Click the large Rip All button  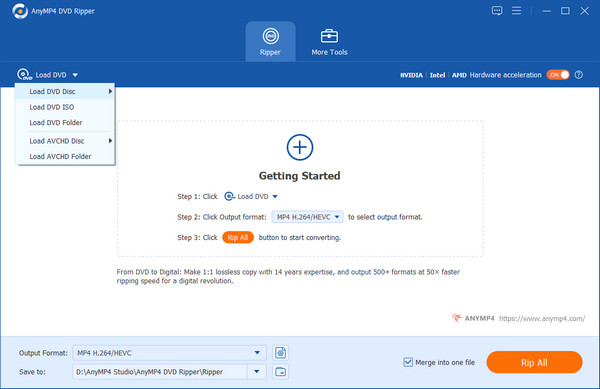click(534, 362)
